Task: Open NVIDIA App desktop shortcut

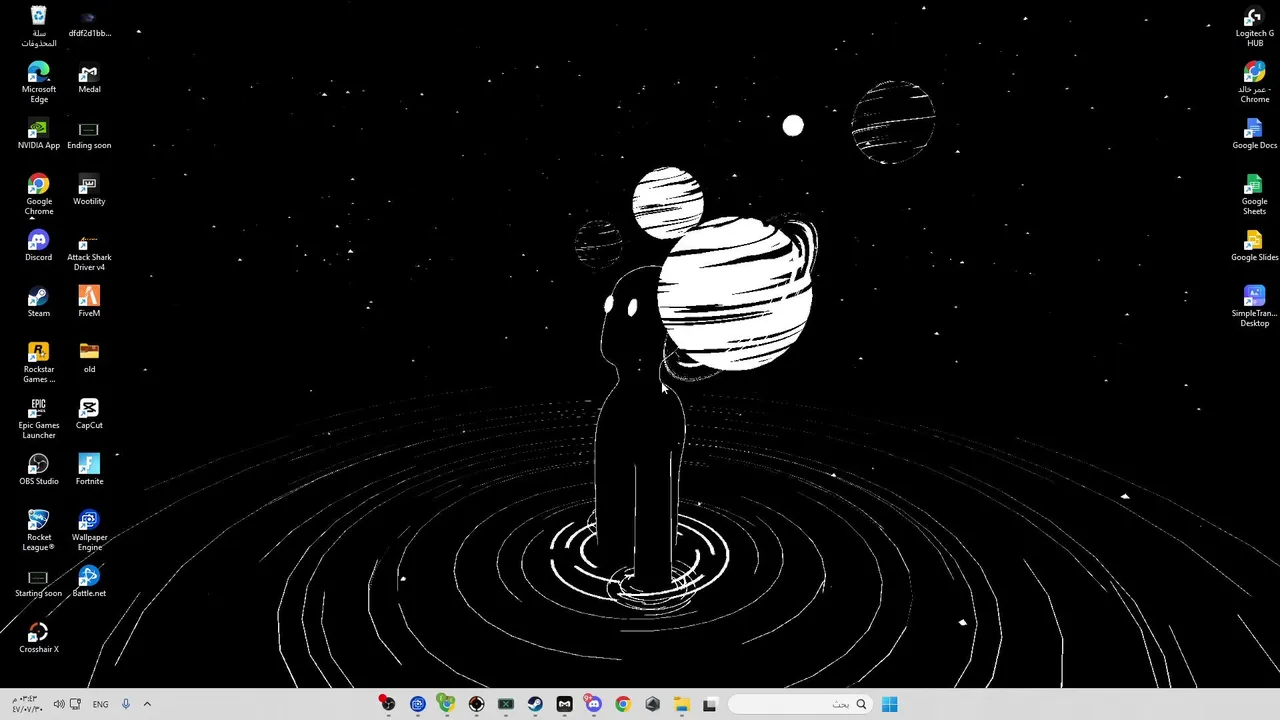Action: (x=38, y=134)
